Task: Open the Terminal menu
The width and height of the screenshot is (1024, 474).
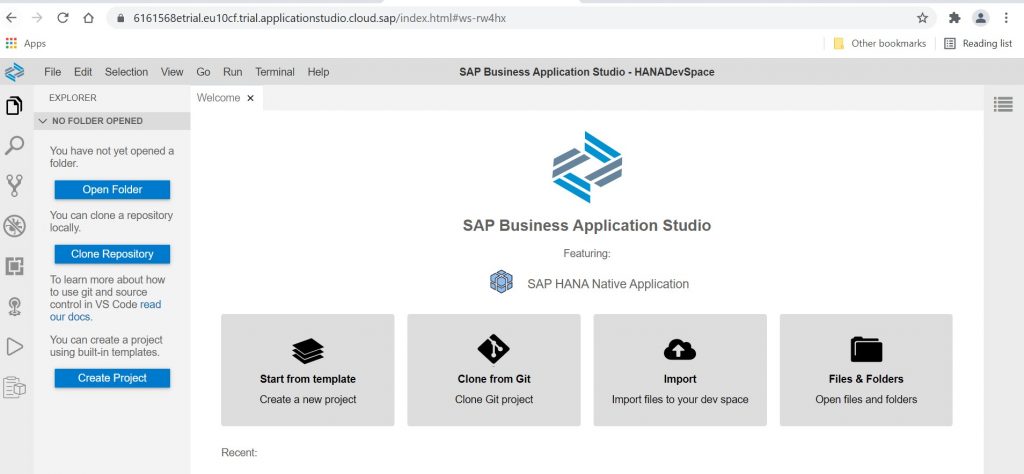Action: pos(274,72)
